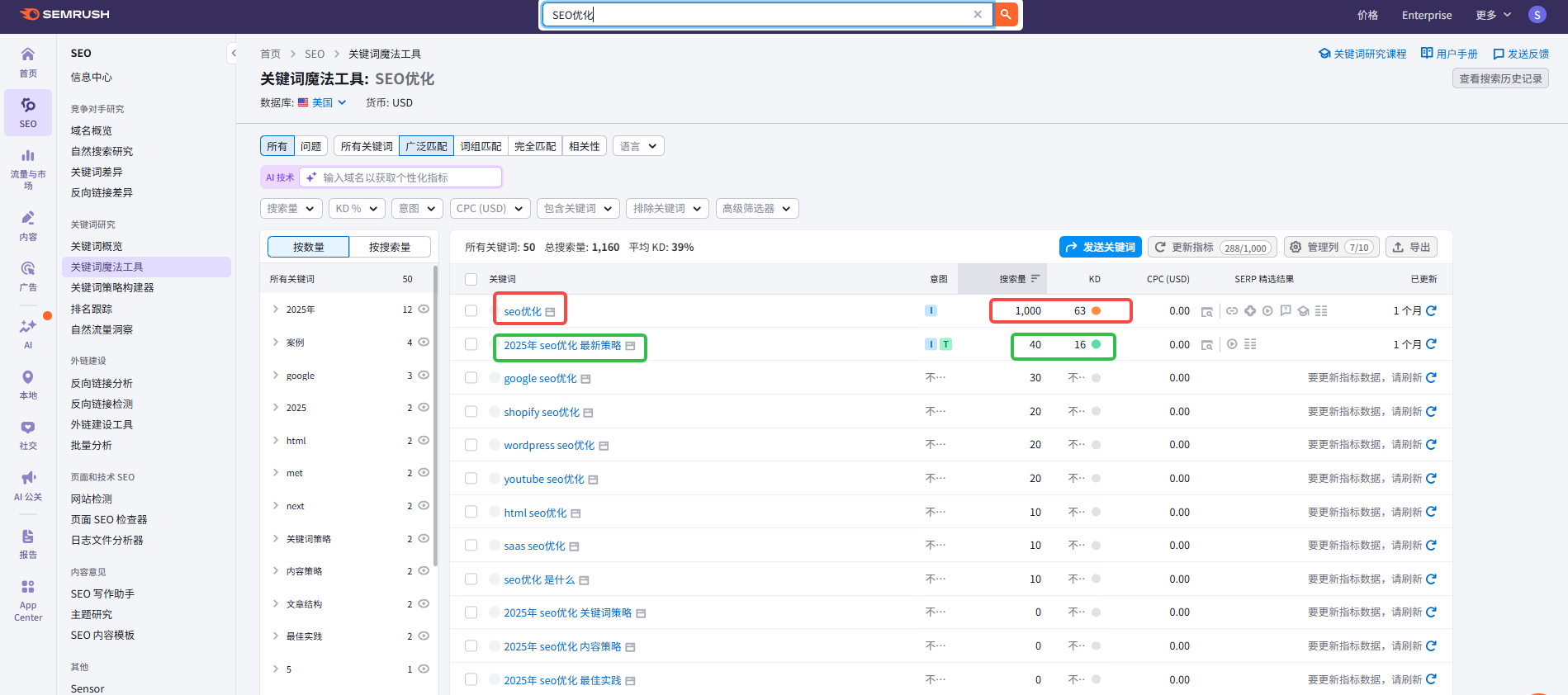Open the 域名概览 sidebar link
This screenshot has width=1568, height=695.
coord(92,130)
